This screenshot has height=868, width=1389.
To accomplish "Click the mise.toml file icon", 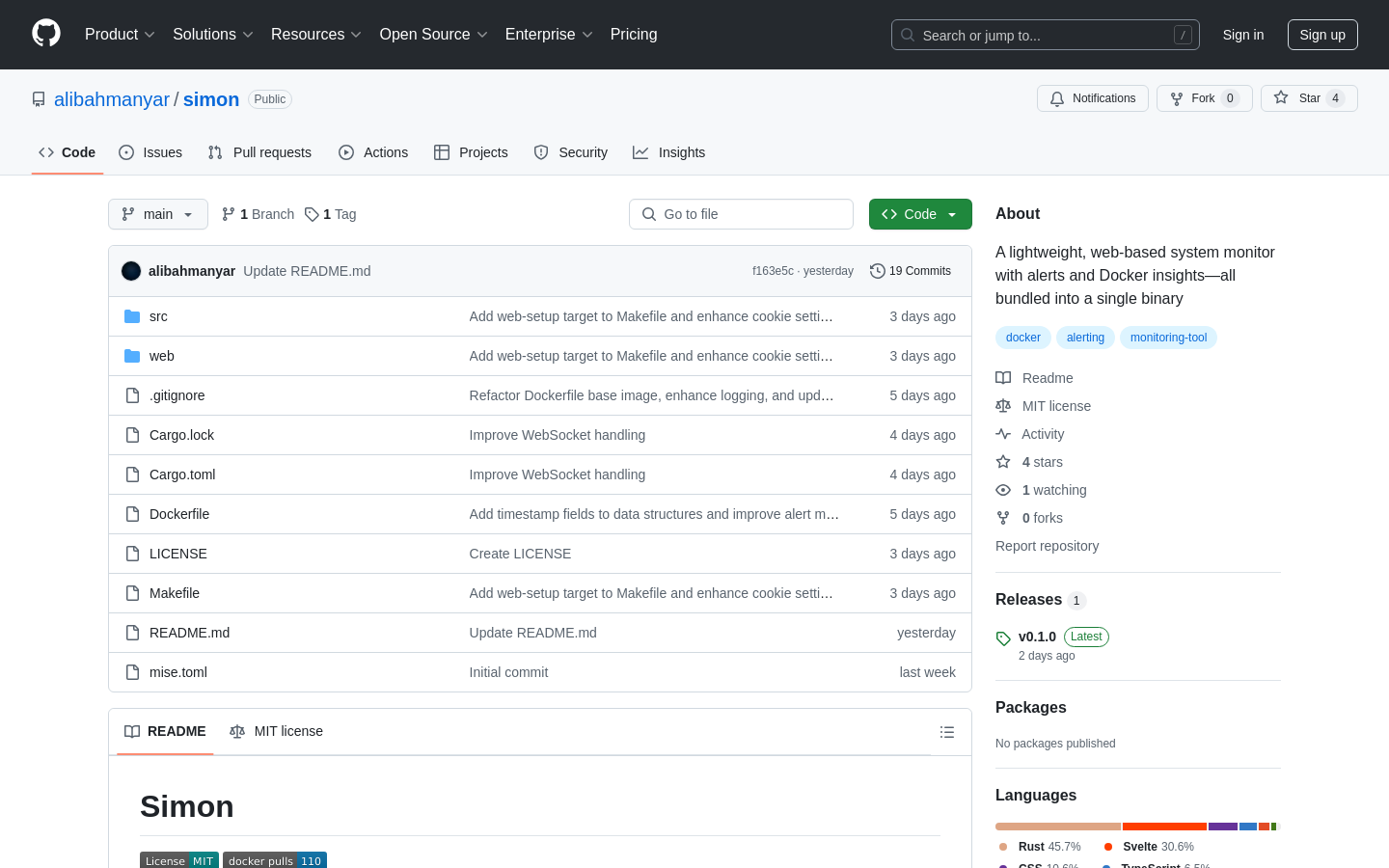I will (x=132, y=672).
